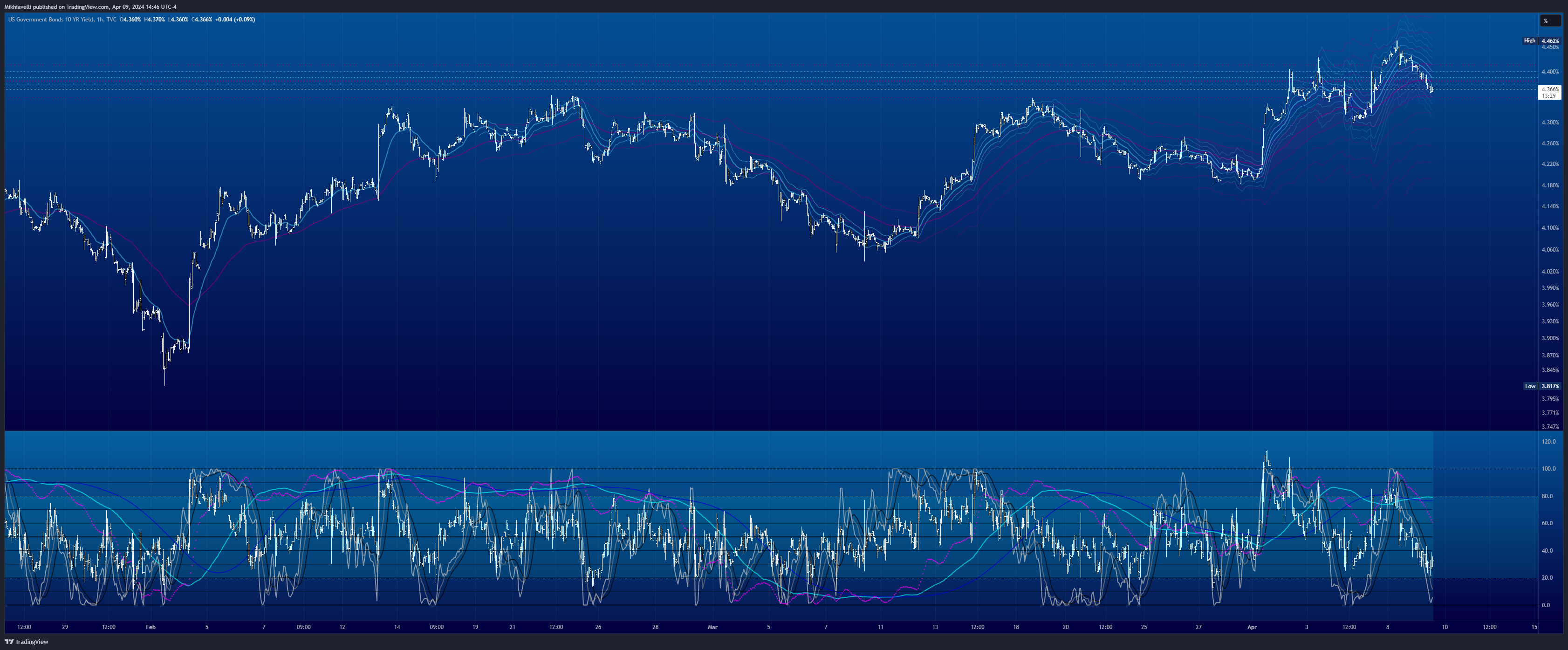The width and height of the screenshot is (1568, 650).
Task: Click the 14 date label on the time axis
Action: pyautogui.click(x=397, y=627)
